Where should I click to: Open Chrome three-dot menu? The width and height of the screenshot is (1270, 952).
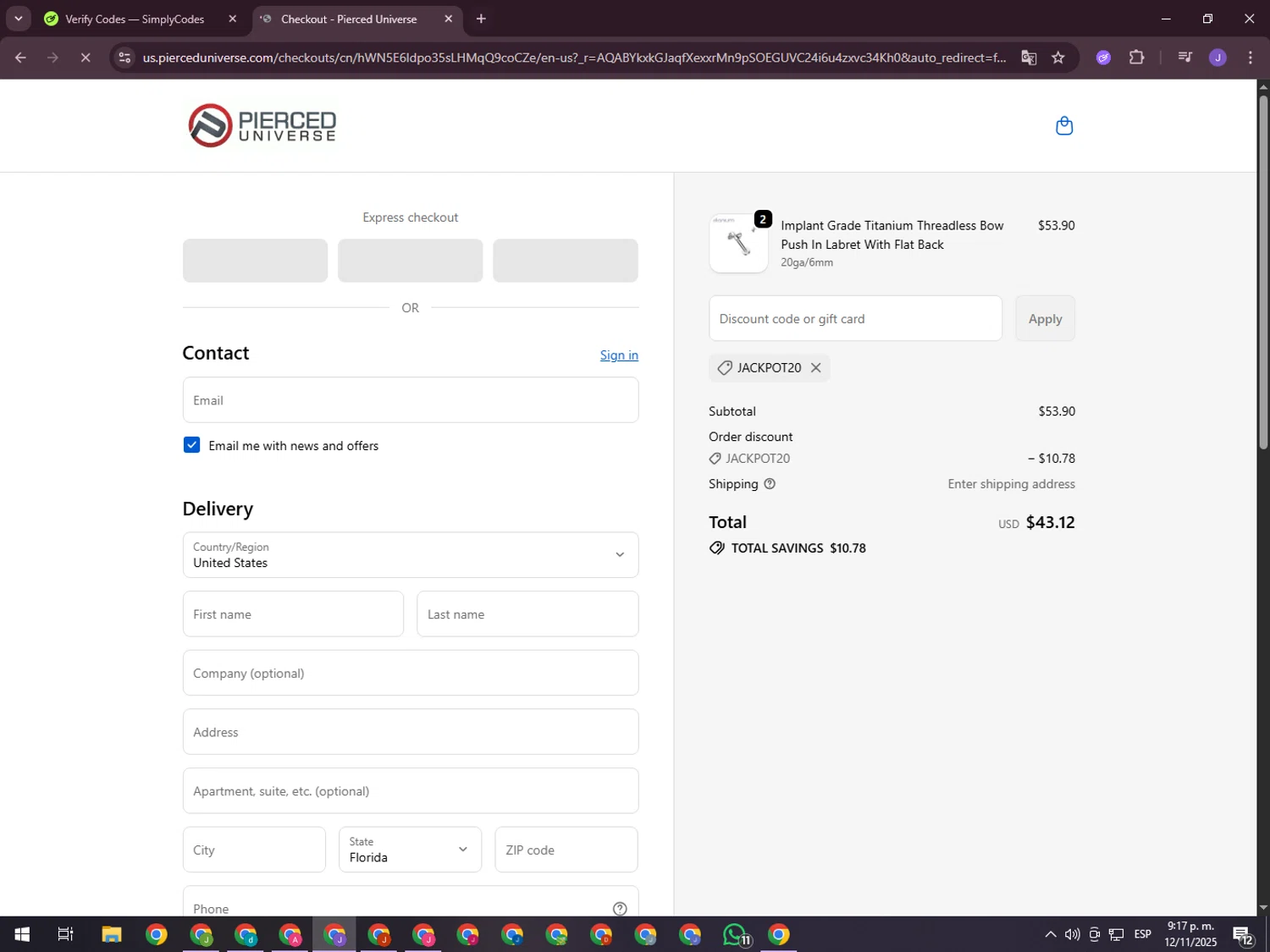(1251, 58)
